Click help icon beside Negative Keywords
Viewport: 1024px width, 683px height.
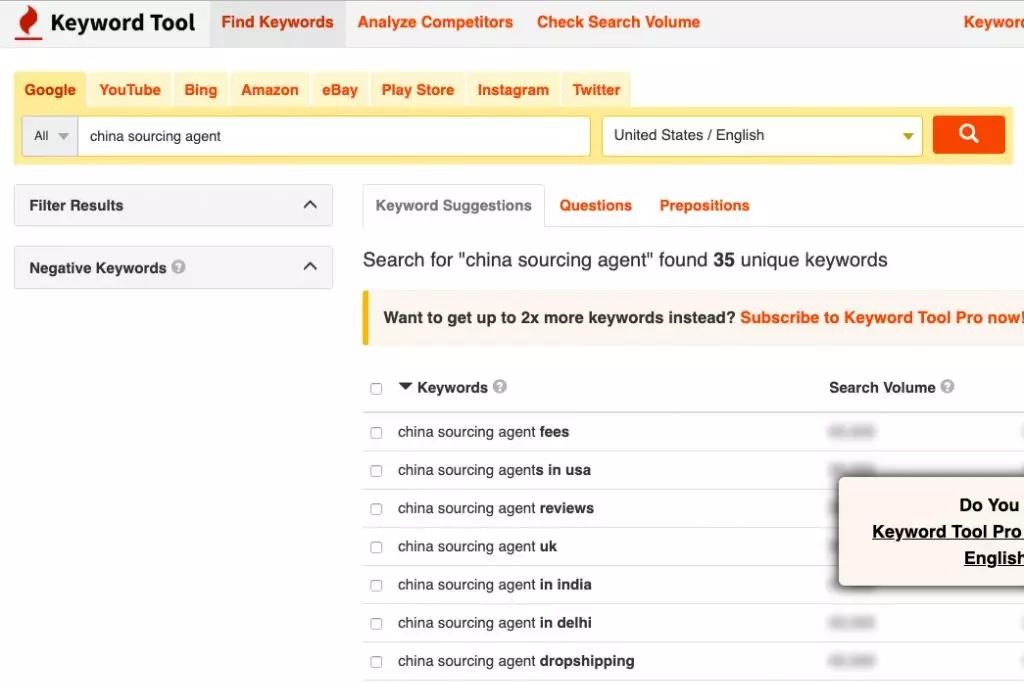[x=178, y=267]
